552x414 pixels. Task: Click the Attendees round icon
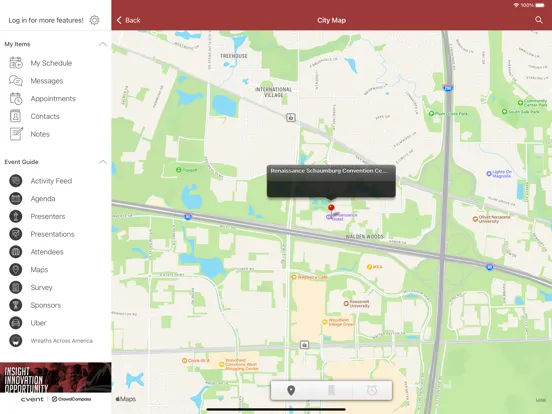click(x=15, y=252)
